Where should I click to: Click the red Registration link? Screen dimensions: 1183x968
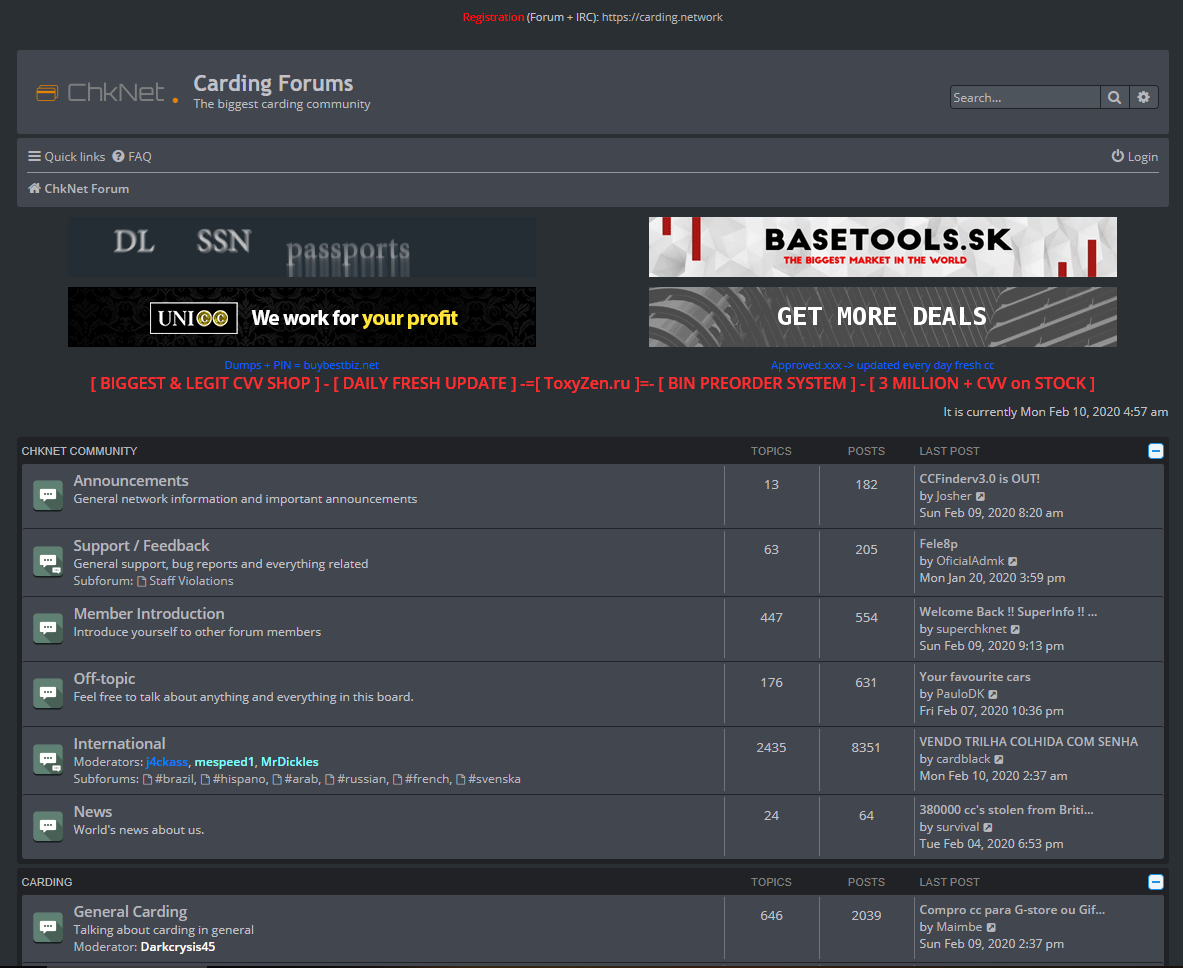493,17
